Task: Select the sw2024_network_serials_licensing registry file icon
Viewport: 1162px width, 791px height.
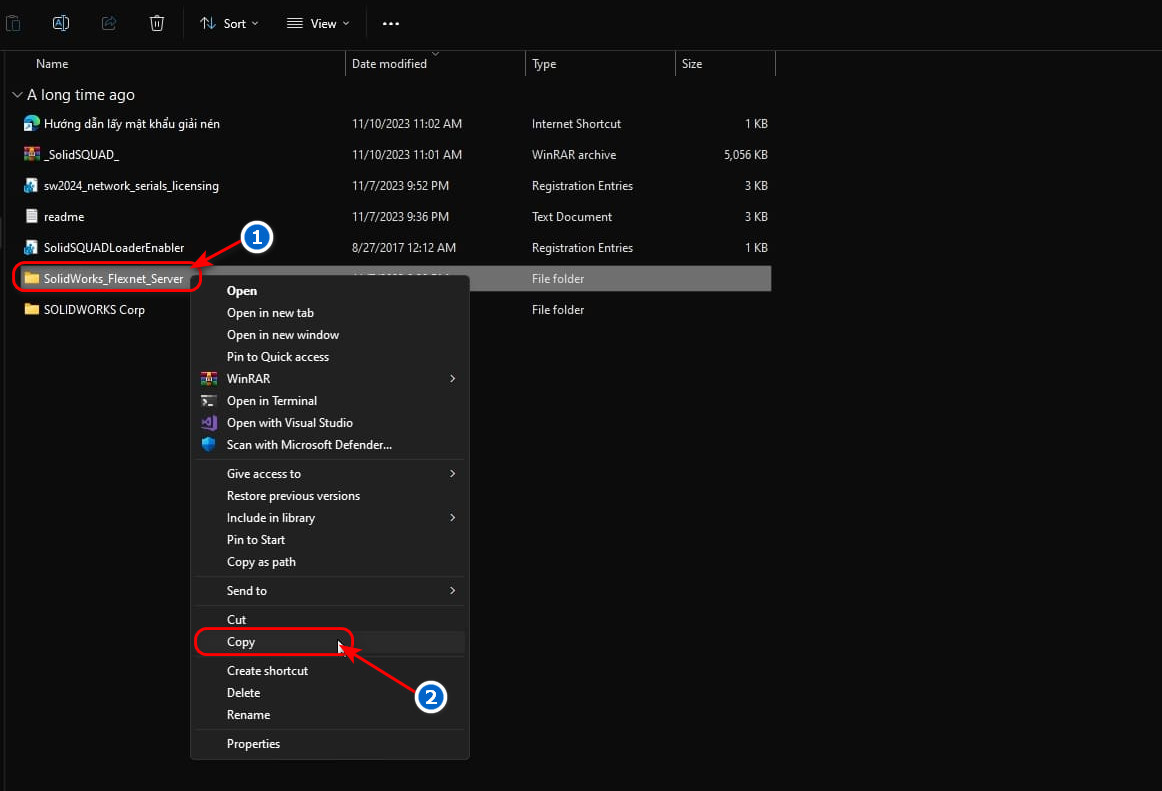Action: coord(31,185)
